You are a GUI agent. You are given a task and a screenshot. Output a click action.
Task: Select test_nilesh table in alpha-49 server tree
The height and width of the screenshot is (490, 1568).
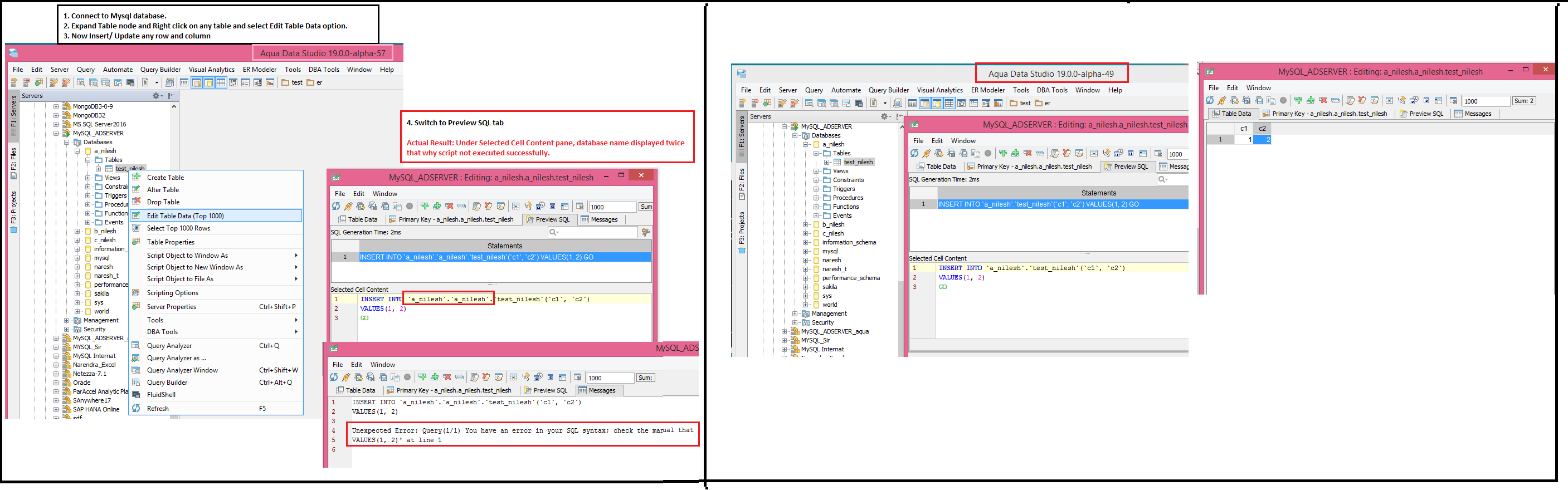[x=858, y=163]
